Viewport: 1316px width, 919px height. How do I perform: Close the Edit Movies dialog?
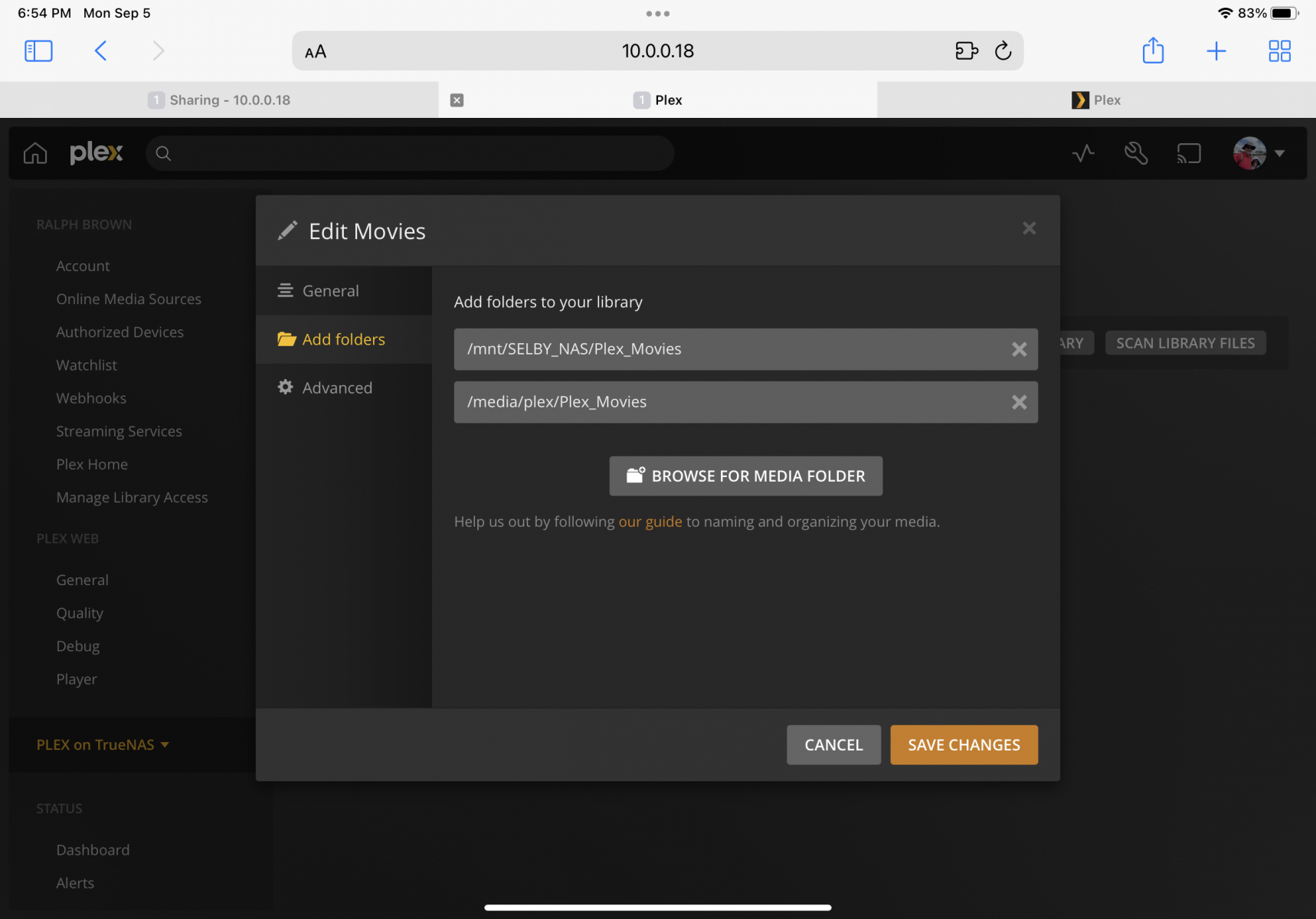coord(1029,228)
